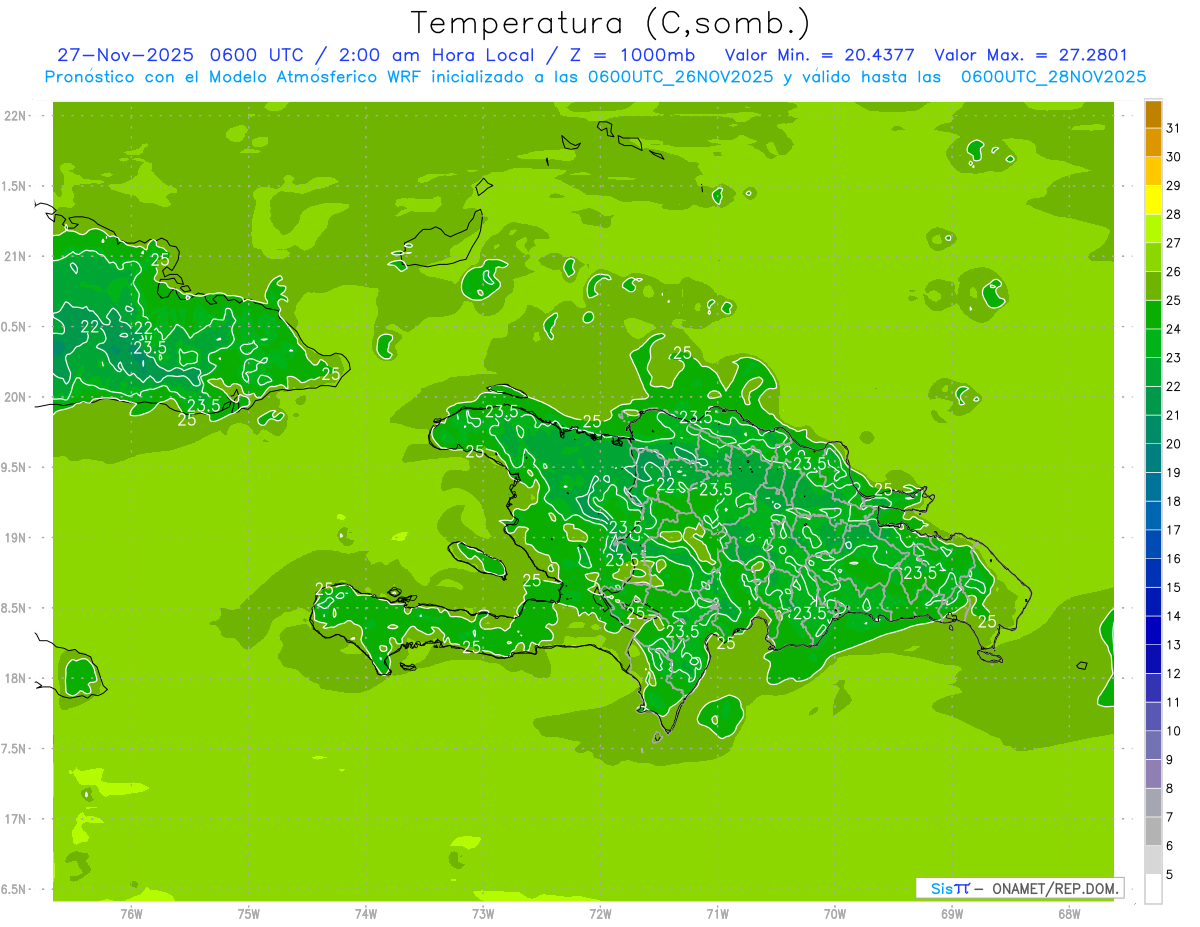The image size is (1200, 927).
Task: Click the '15' label on the colorbar
Action: [x=1174, y=587]
